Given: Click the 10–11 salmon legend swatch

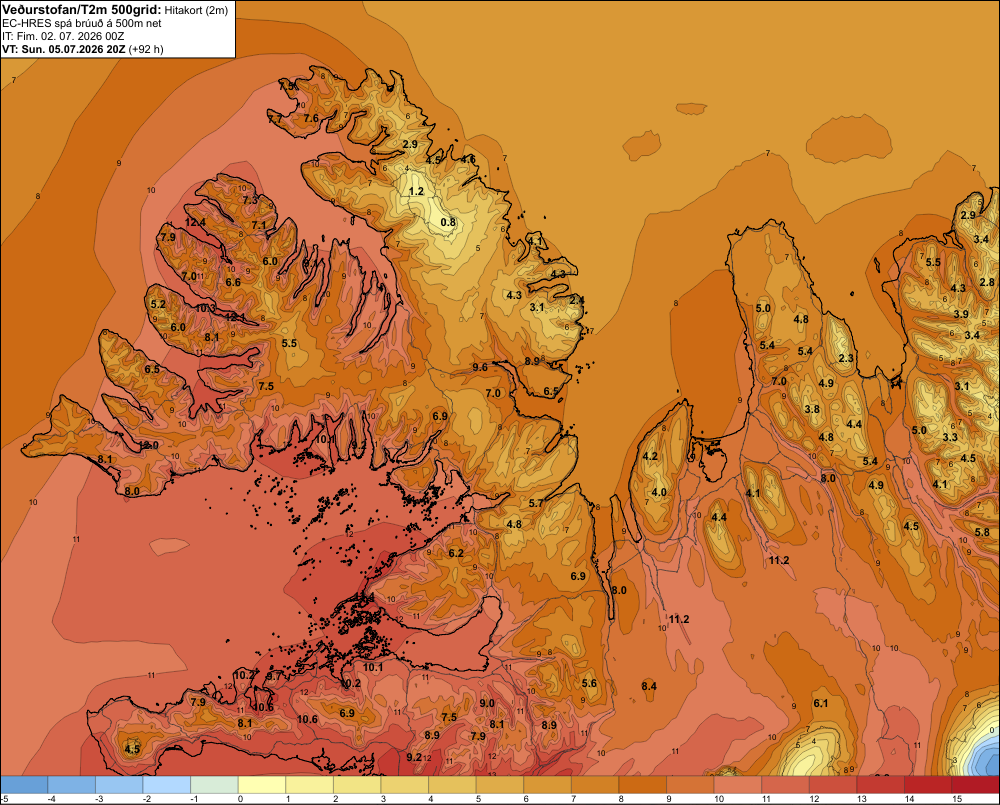Looking at the screenshot, I should (737, 785).
